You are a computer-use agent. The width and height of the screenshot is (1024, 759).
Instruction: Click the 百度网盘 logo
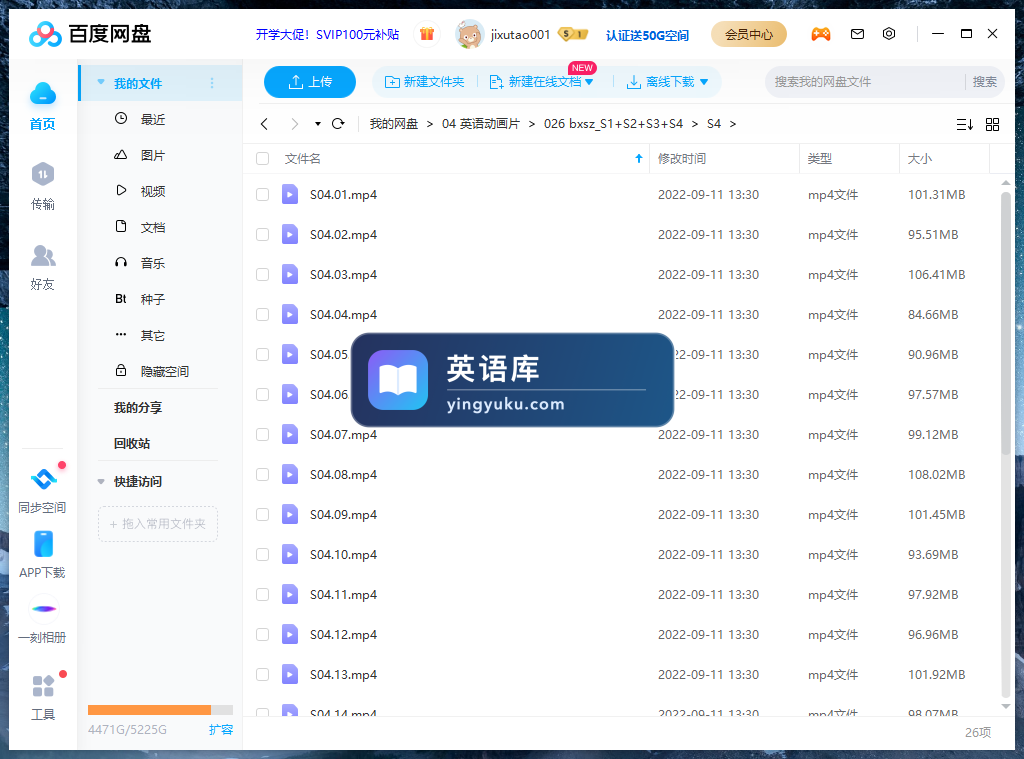[x=90, y=34]
